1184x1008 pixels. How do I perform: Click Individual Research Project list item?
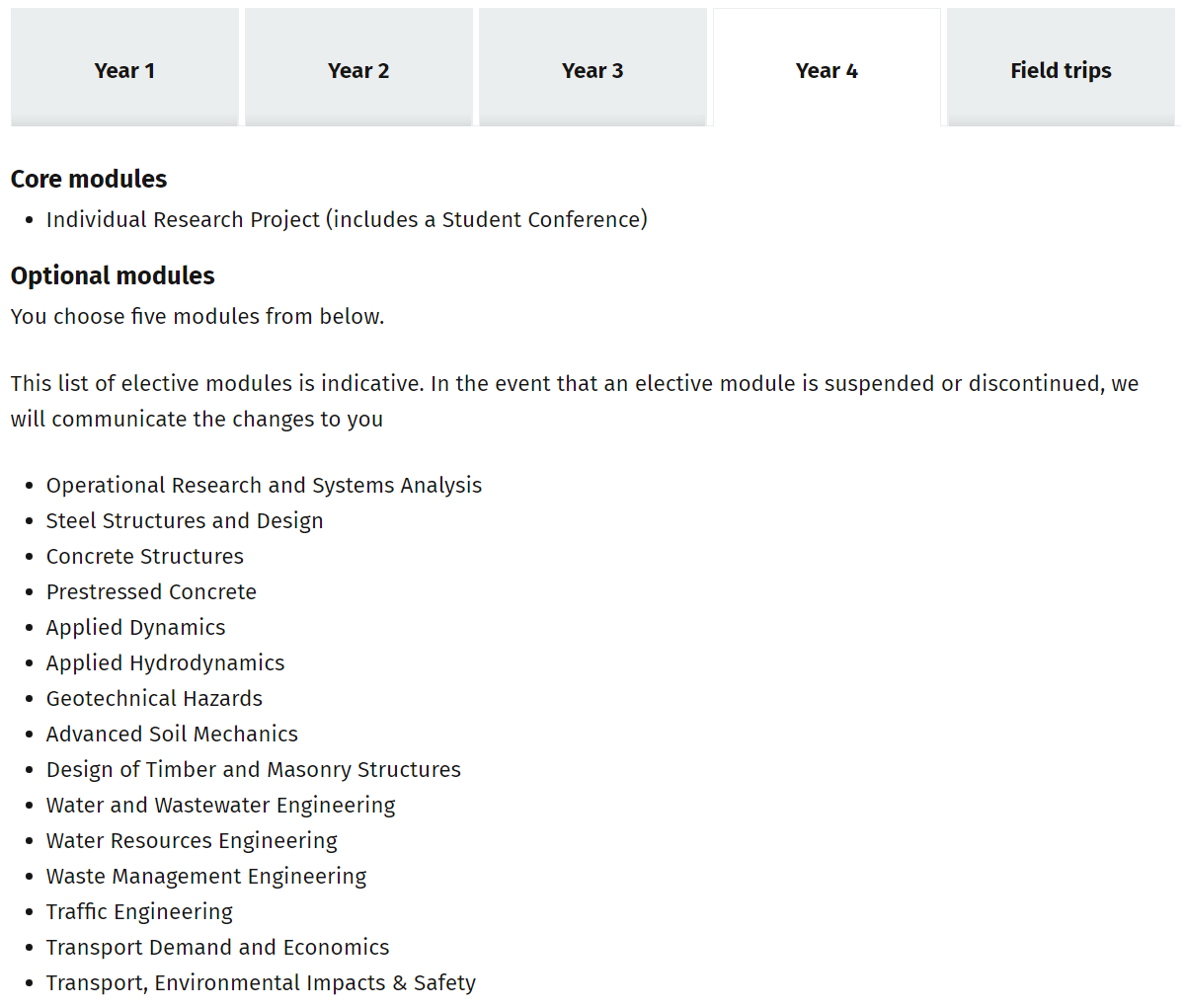[347, 219]
